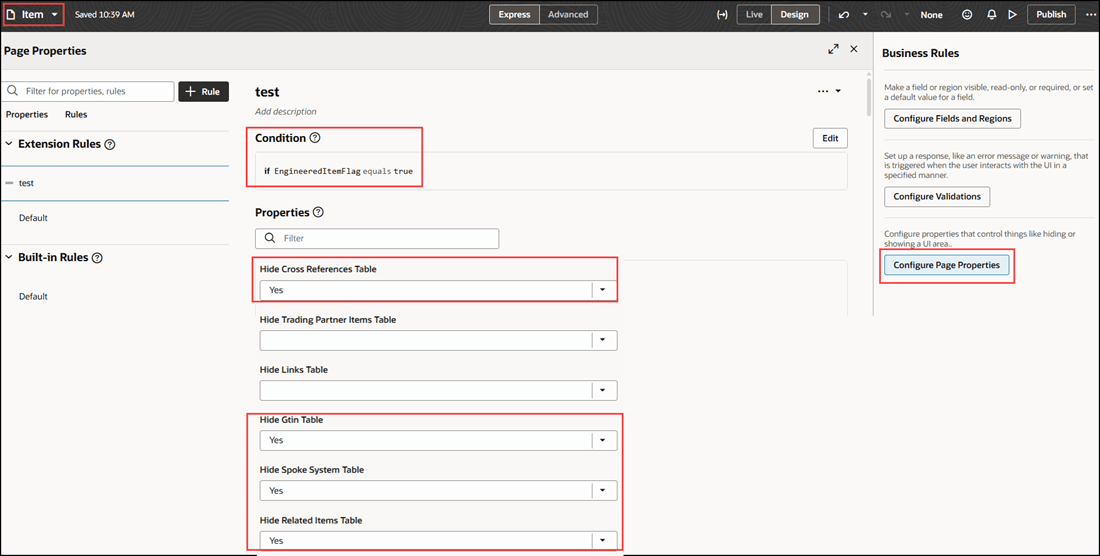Click the condition Edit button

830,138
